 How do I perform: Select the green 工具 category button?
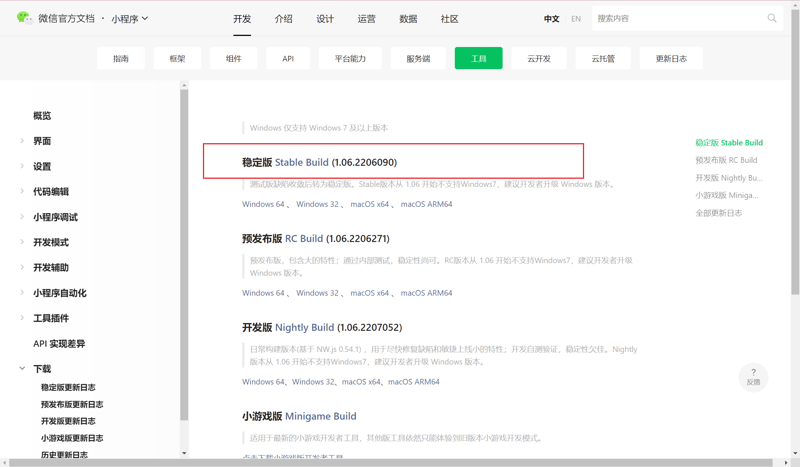479,58
